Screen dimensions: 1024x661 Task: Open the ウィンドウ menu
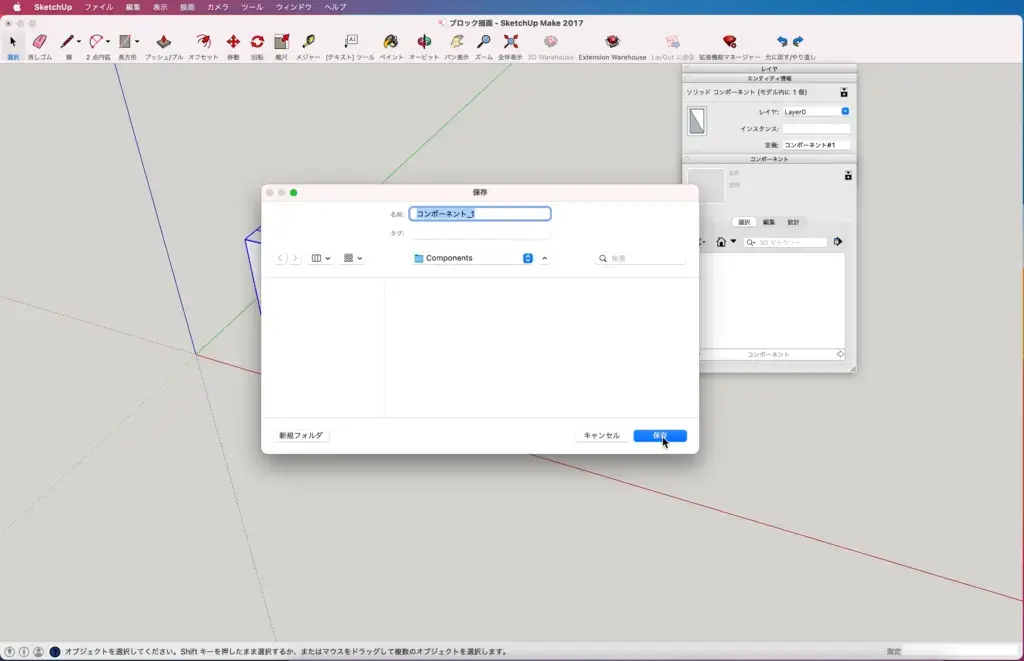(293, 7)
